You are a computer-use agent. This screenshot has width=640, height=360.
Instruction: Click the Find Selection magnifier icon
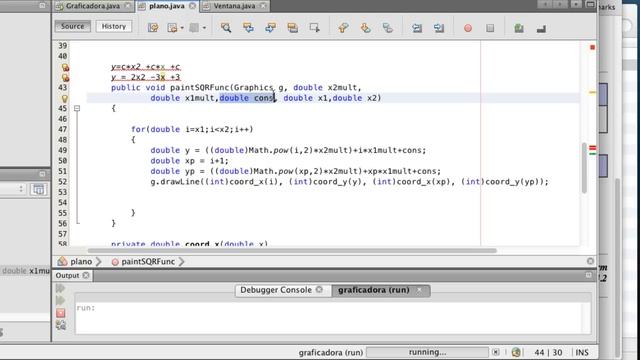point(226,28)
